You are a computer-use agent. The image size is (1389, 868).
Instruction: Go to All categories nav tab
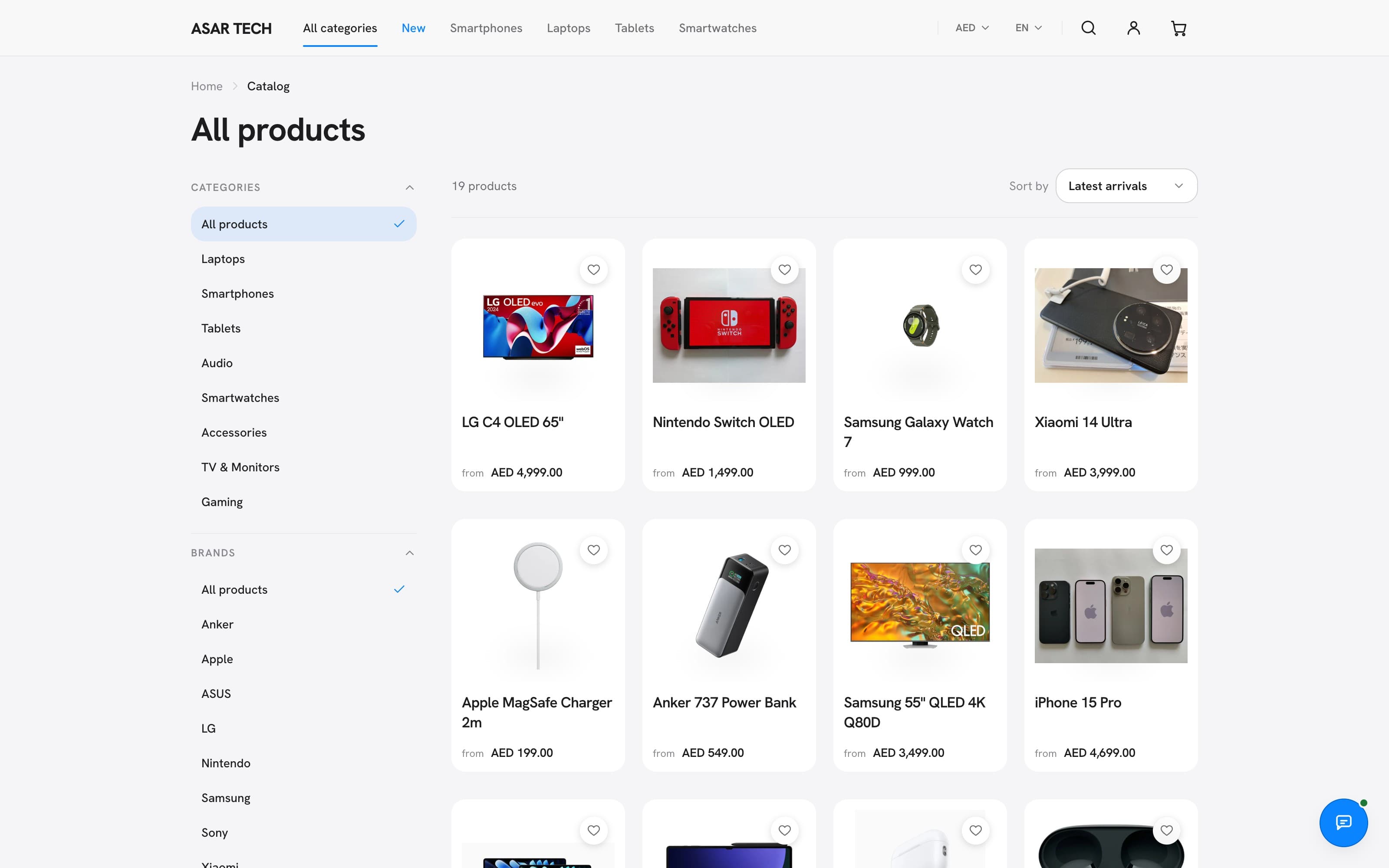[340, 27]
